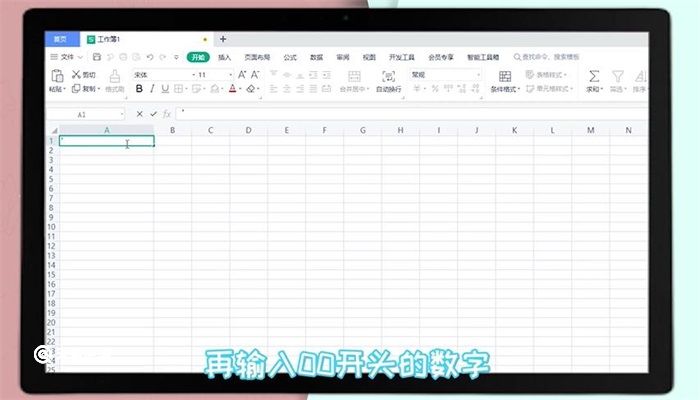Switch to the 视图 View tab
Screen dimensions: 700x400
pyautogui.click(x=369, y=57)
